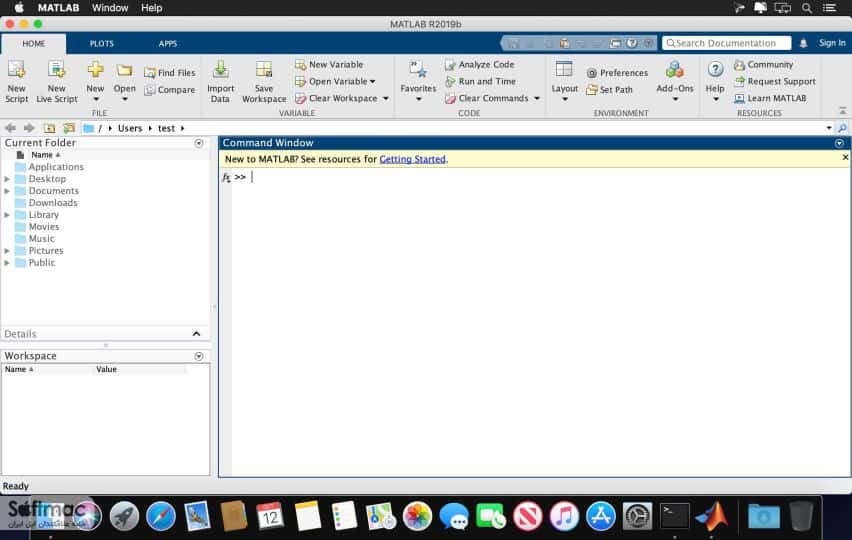Open Workspace panel actions menu

(199, 356)
